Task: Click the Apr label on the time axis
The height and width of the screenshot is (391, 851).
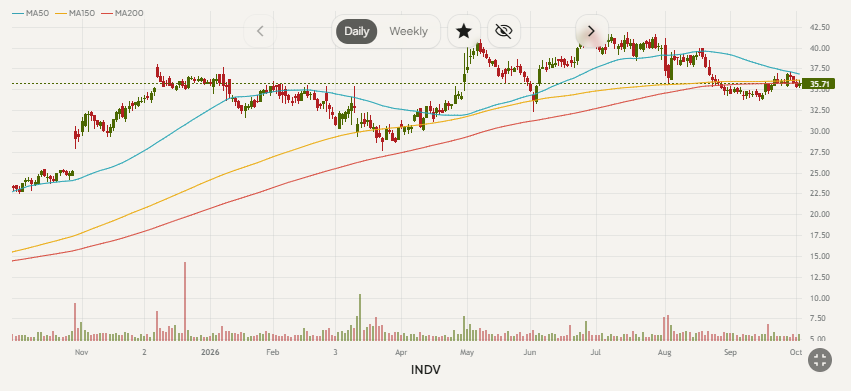Action: 401,352
